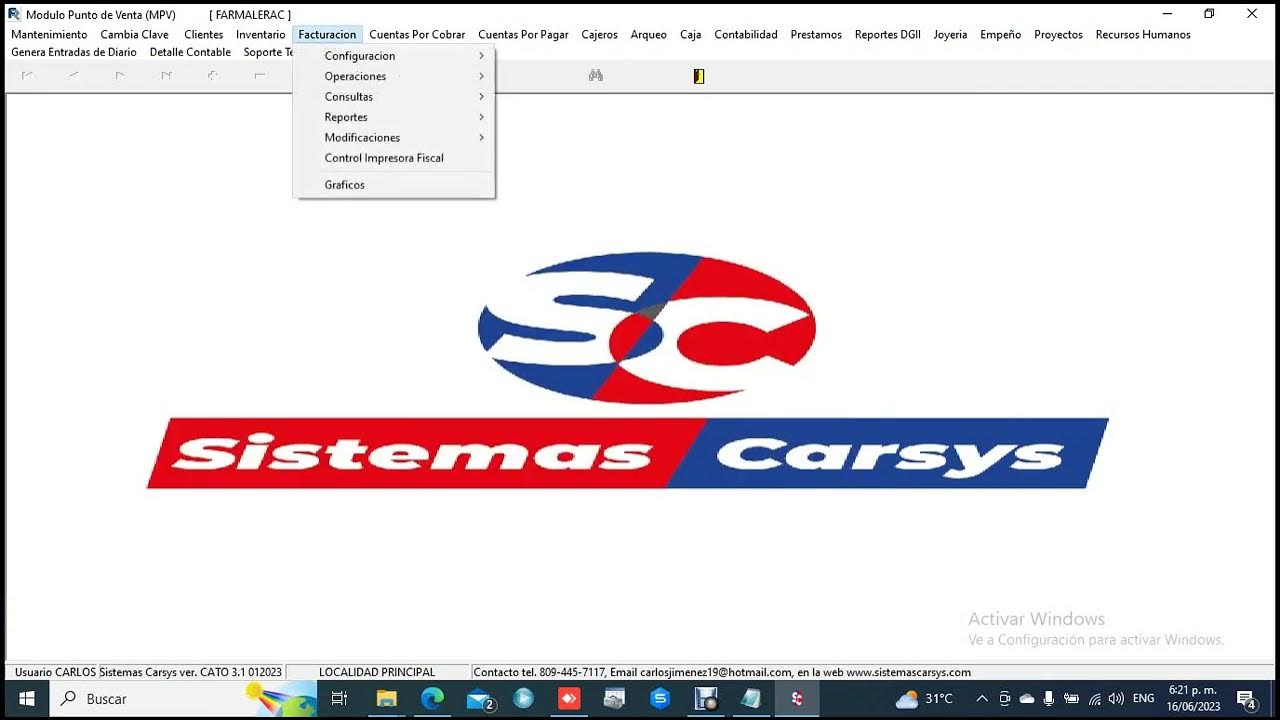Open Genera Entradas de Diario menu
Screen dimensions: 1280x720
[74, 52]
